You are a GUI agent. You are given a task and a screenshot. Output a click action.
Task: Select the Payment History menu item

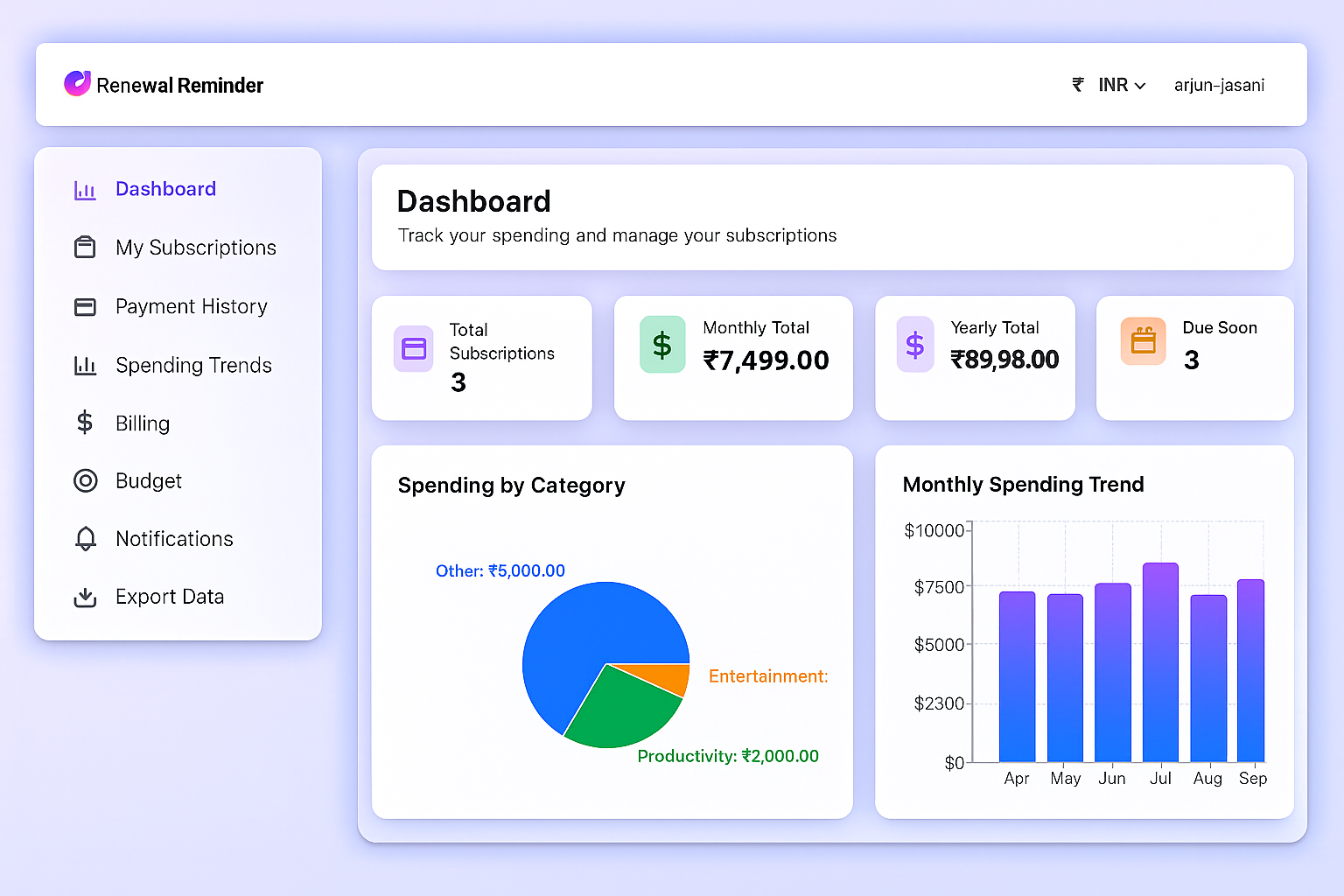click(x=191, y=306)
